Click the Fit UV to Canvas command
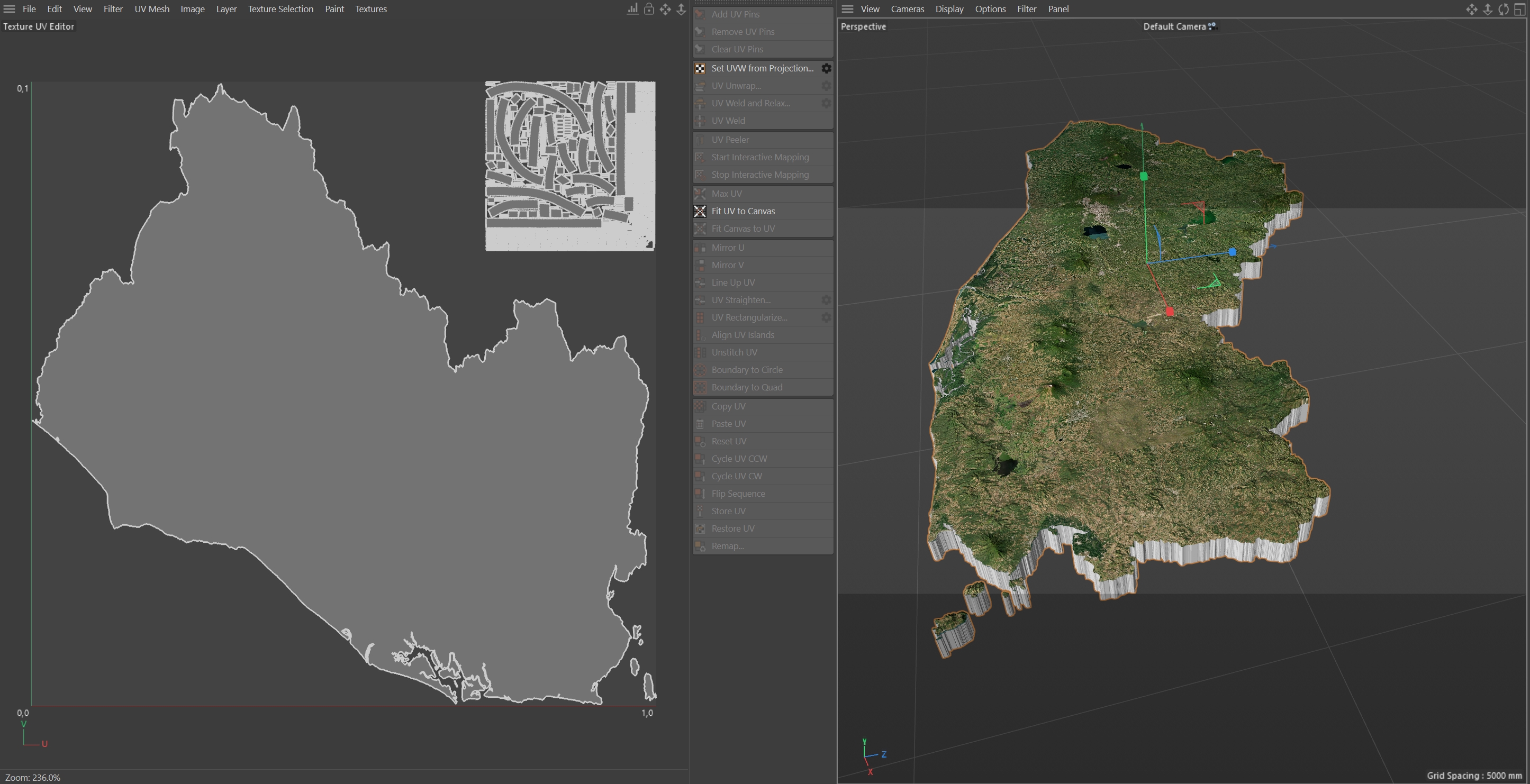 743,211
